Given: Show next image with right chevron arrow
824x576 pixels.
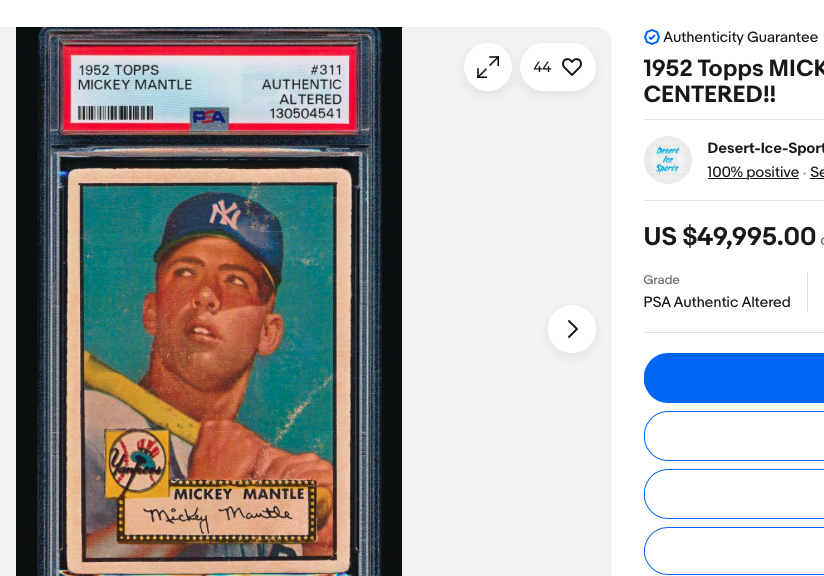Looking at the screenshot, I should [572, 329].
